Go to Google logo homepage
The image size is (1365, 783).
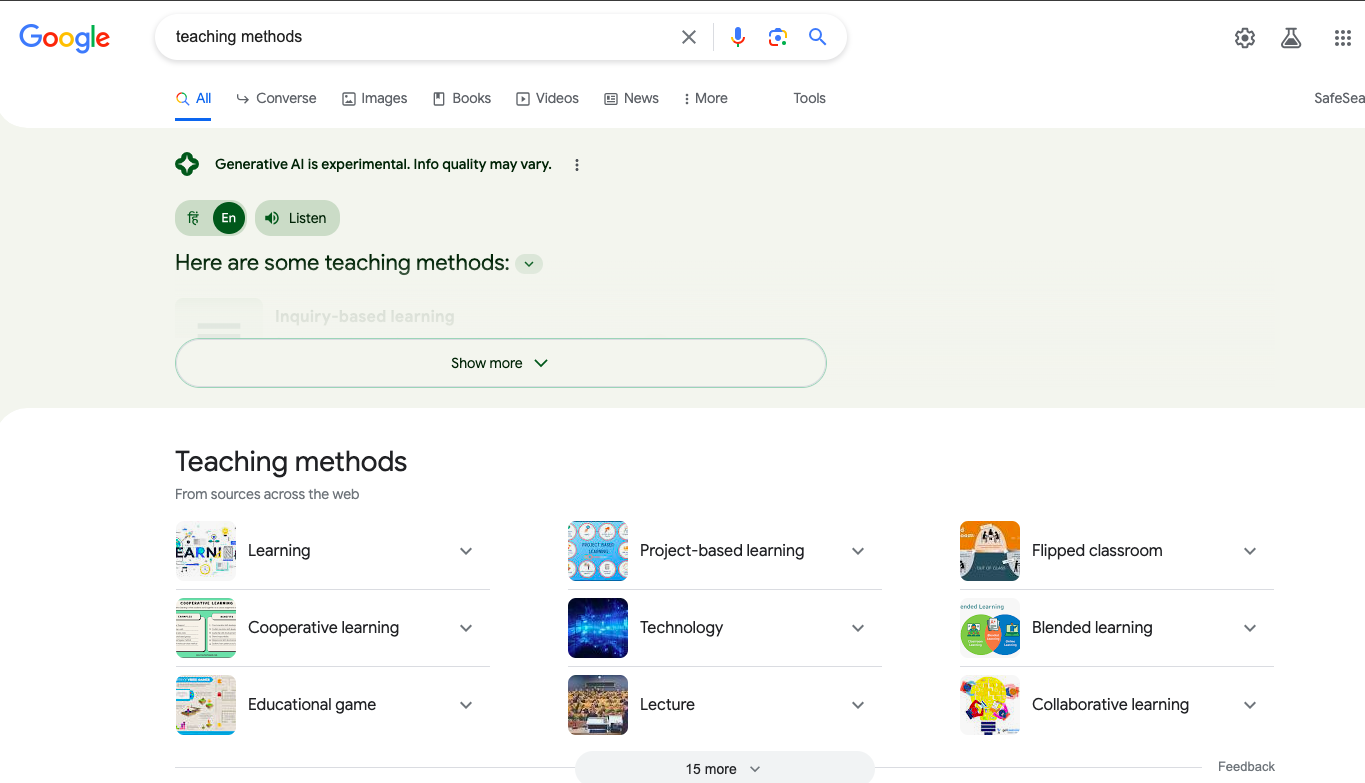click(65, 38)
